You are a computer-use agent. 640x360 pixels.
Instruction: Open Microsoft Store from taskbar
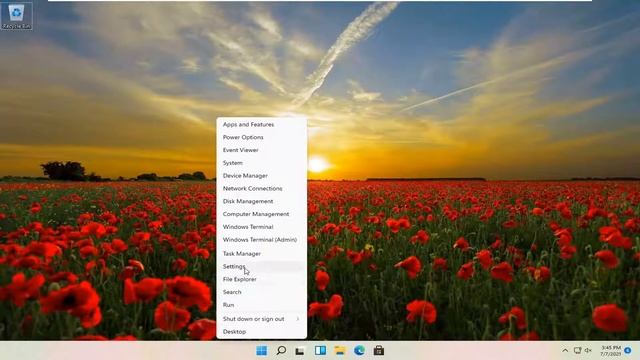coord(379,351)
